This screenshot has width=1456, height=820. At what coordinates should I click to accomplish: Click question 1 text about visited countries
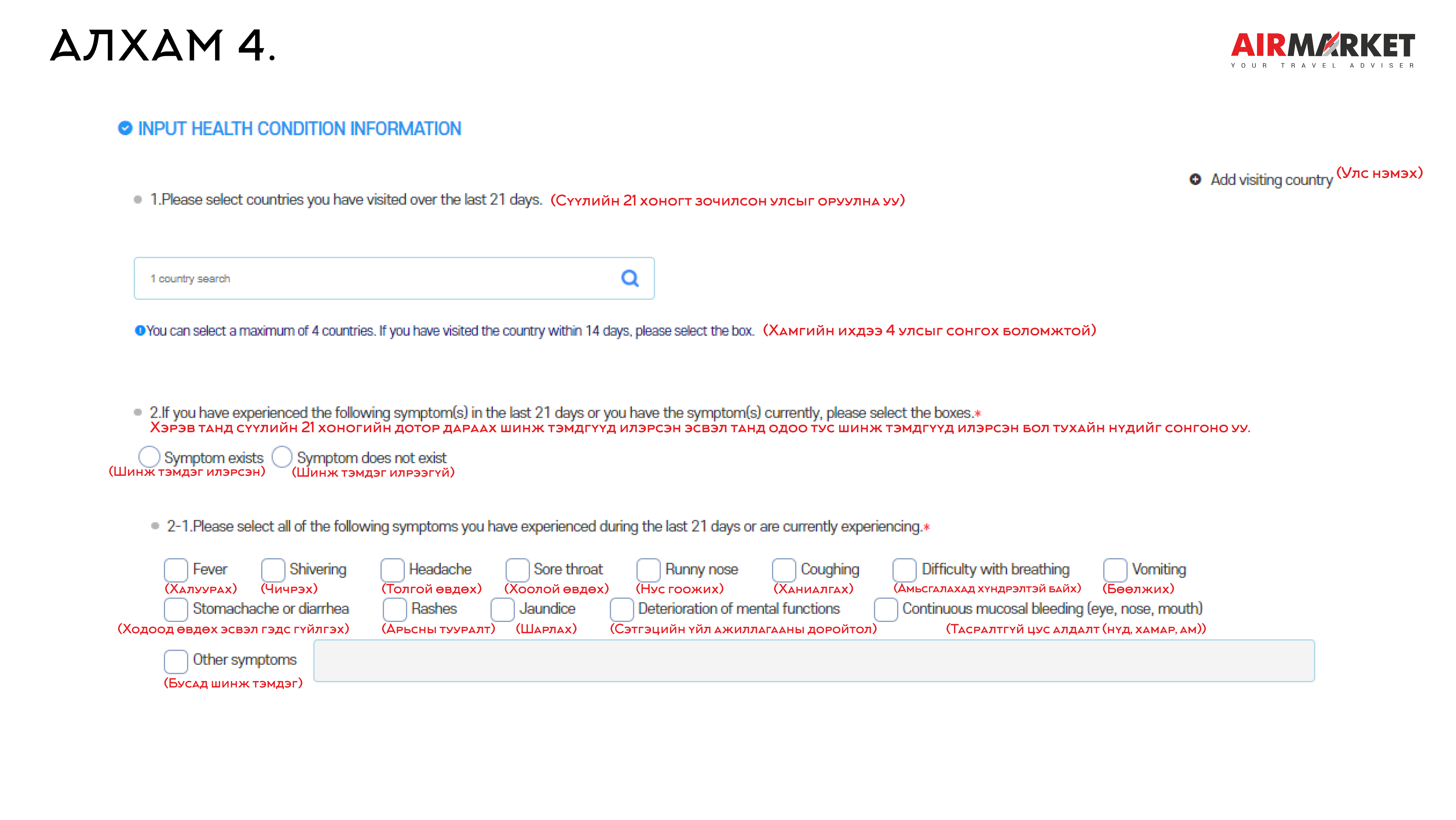[346, 200]
